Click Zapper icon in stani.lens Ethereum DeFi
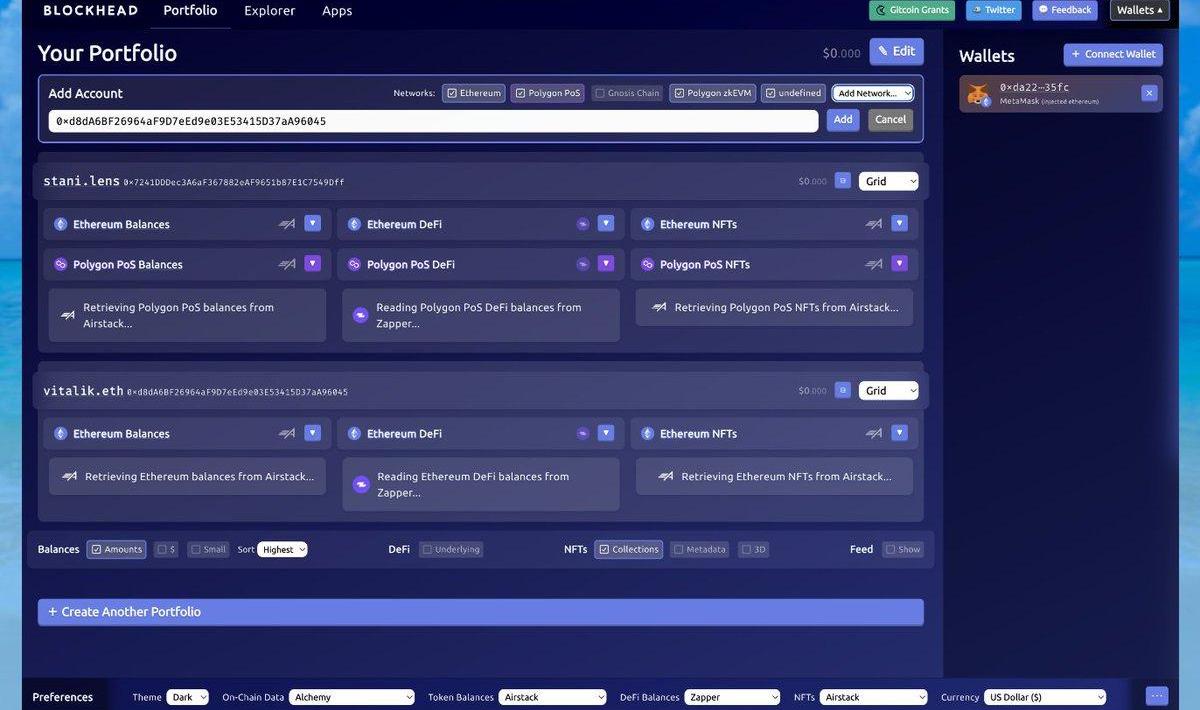Viewport: 1200px width, 710px height. (x=583, y=224)
